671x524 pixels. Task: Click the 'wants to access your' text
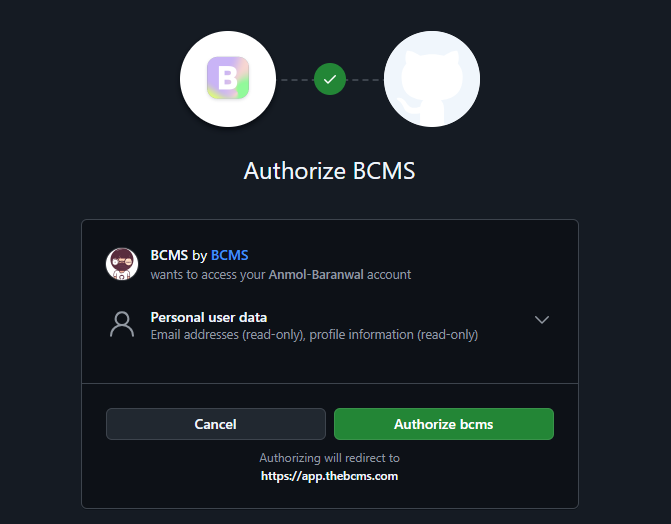coord(208,274)
